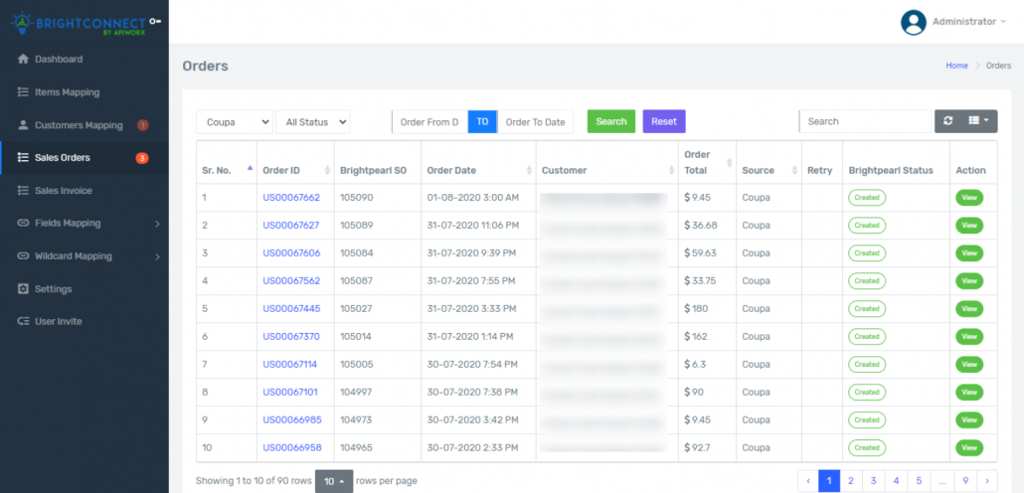Screen dimensions: 1024x493
Task: Click the Items Mapping list icon
Action: pyautogui.click(x=23, y=92)
